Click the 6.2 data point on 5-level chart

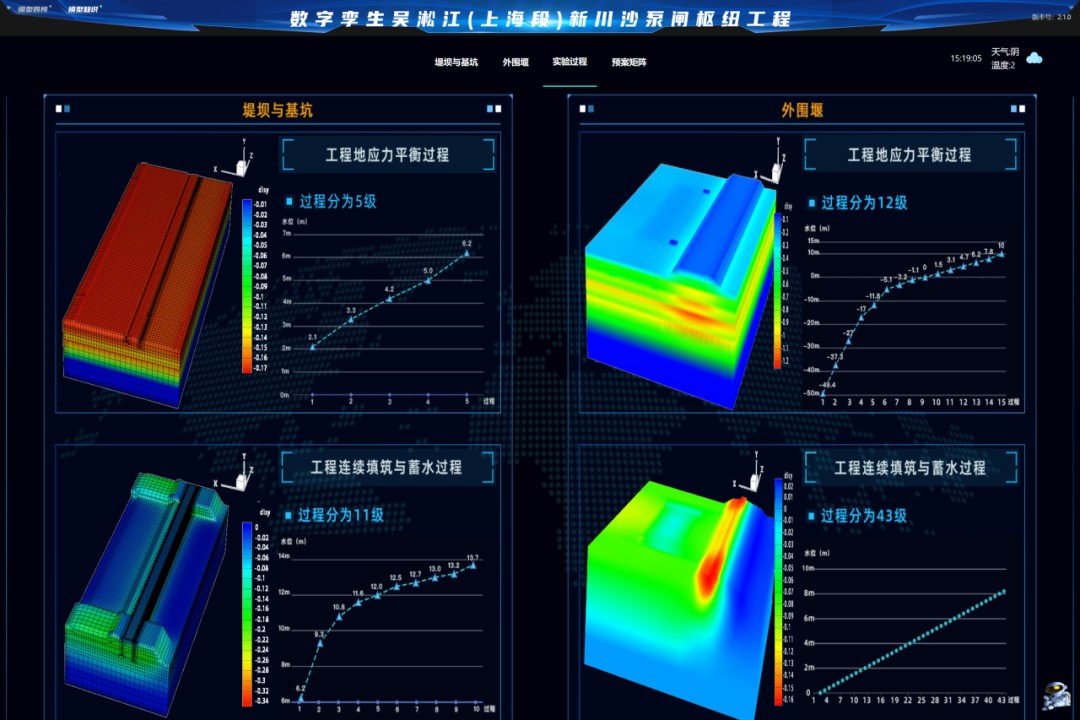(465, 253)
